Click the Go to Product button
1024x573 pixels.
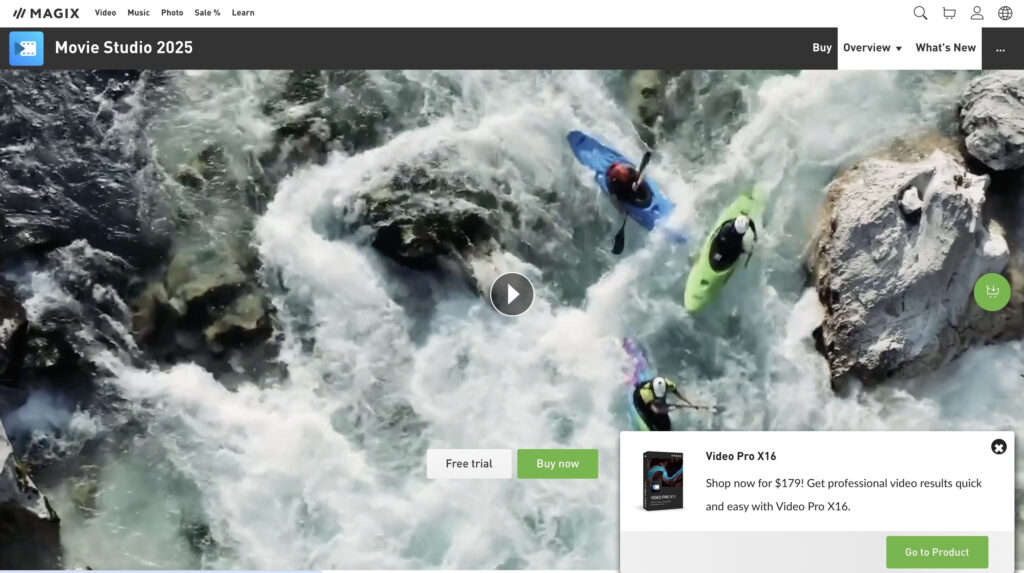pos(937,552)
